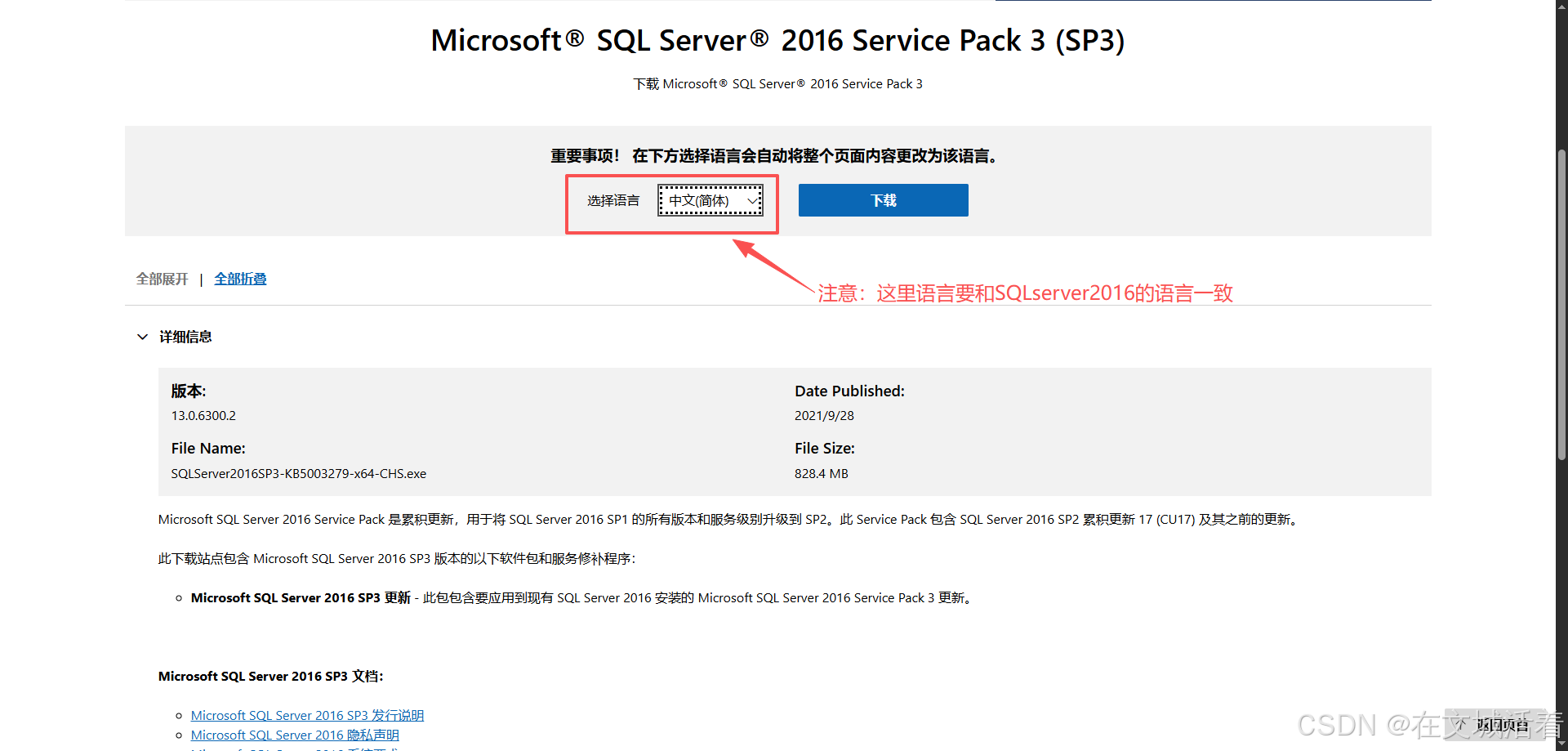Click the 版本 label
1568x751 pixels.
click(x=189, y=391)
